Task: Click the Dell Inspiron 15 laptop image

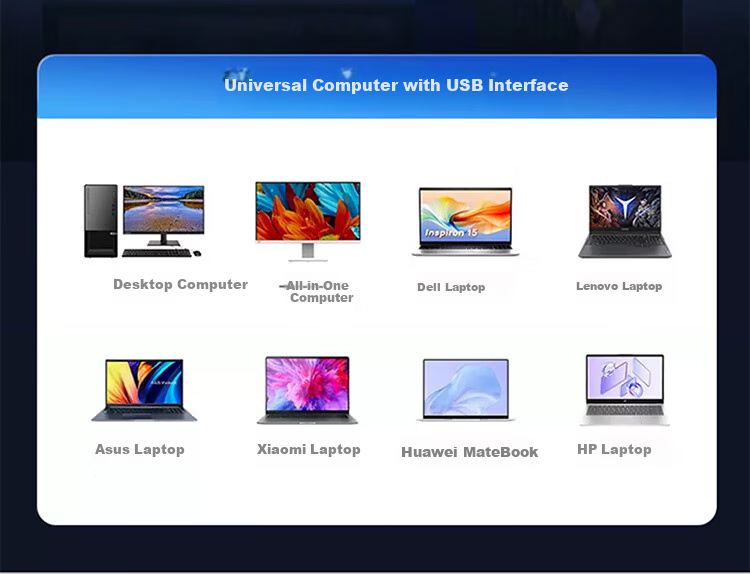Action: coord(465,221)
